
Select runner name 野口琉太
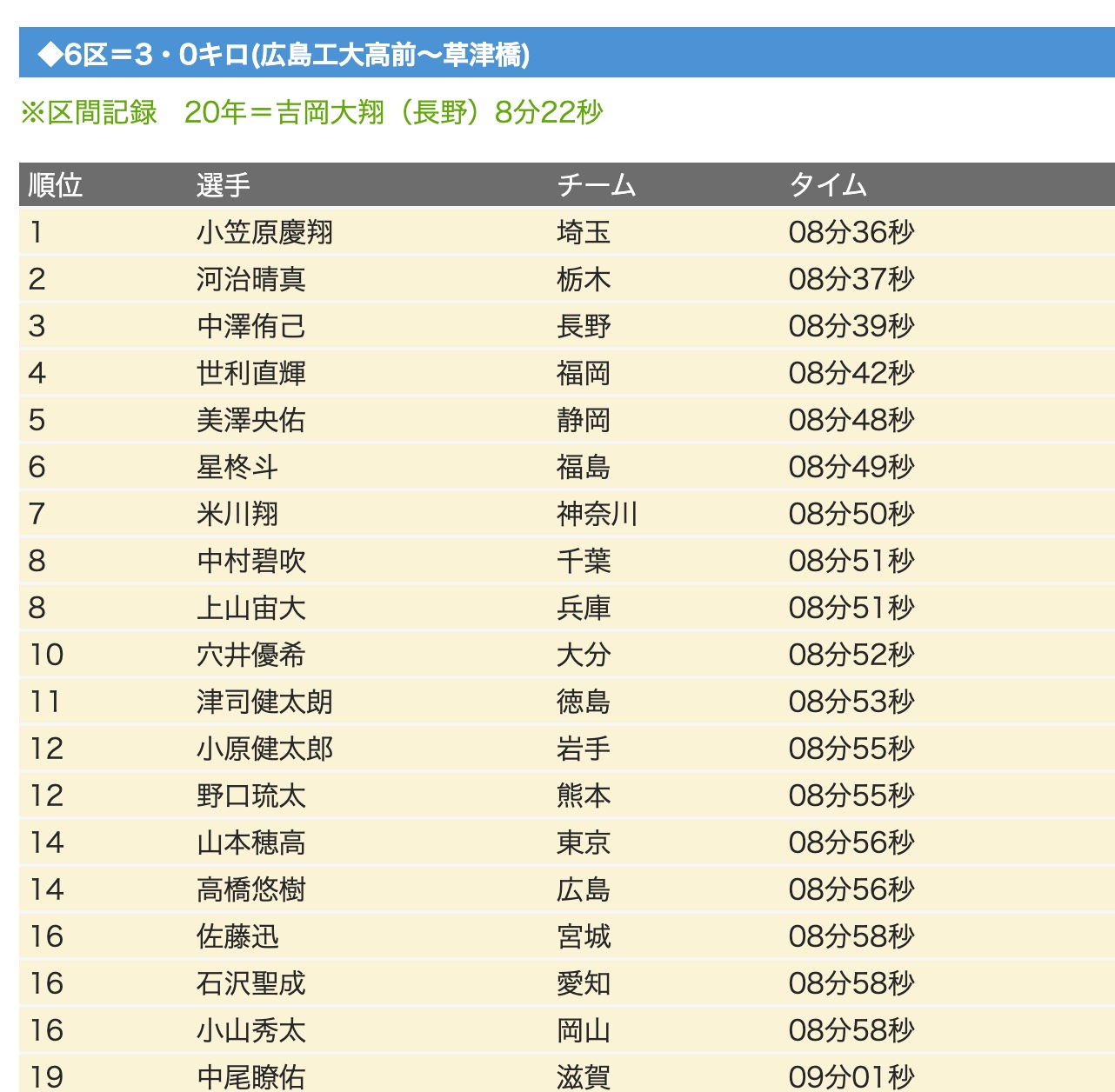click(251, 796)
